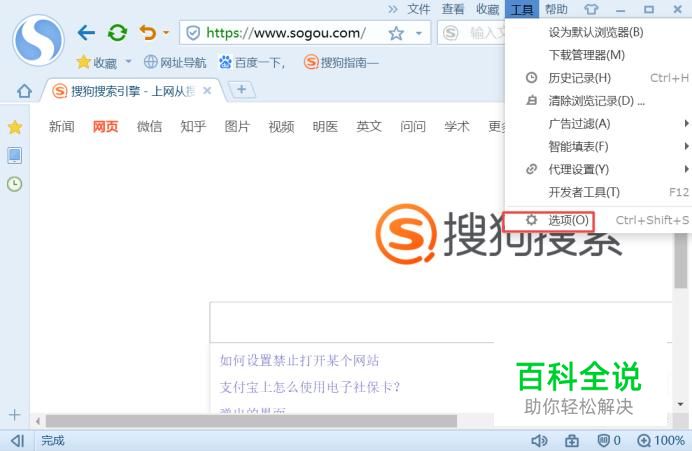Open dropdown next to the undo icon
This screenshot has width=692, height=451.
166,33
